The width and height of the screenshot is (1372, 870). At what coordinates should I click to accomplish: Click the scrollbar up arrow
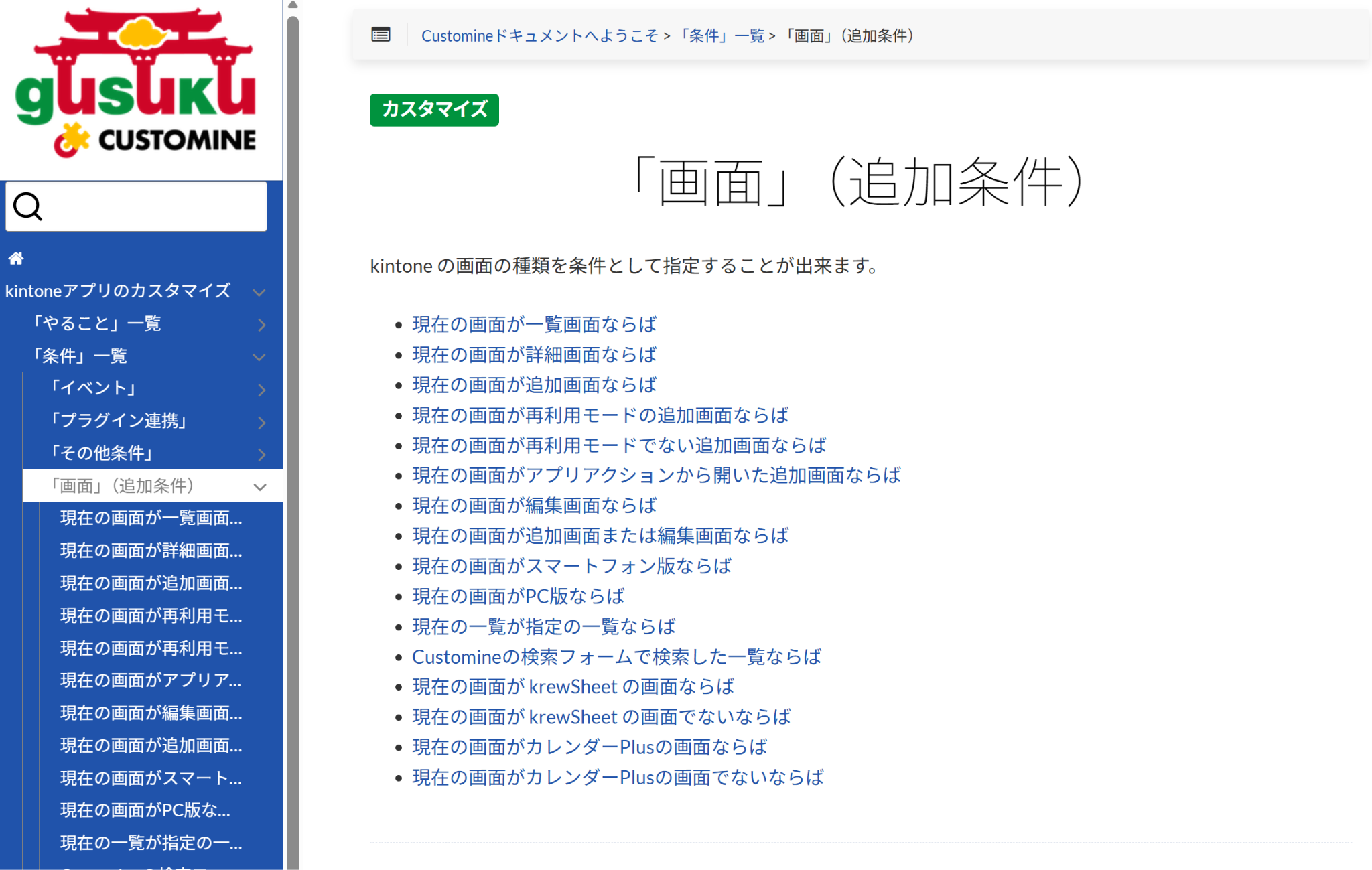point(293,5)
